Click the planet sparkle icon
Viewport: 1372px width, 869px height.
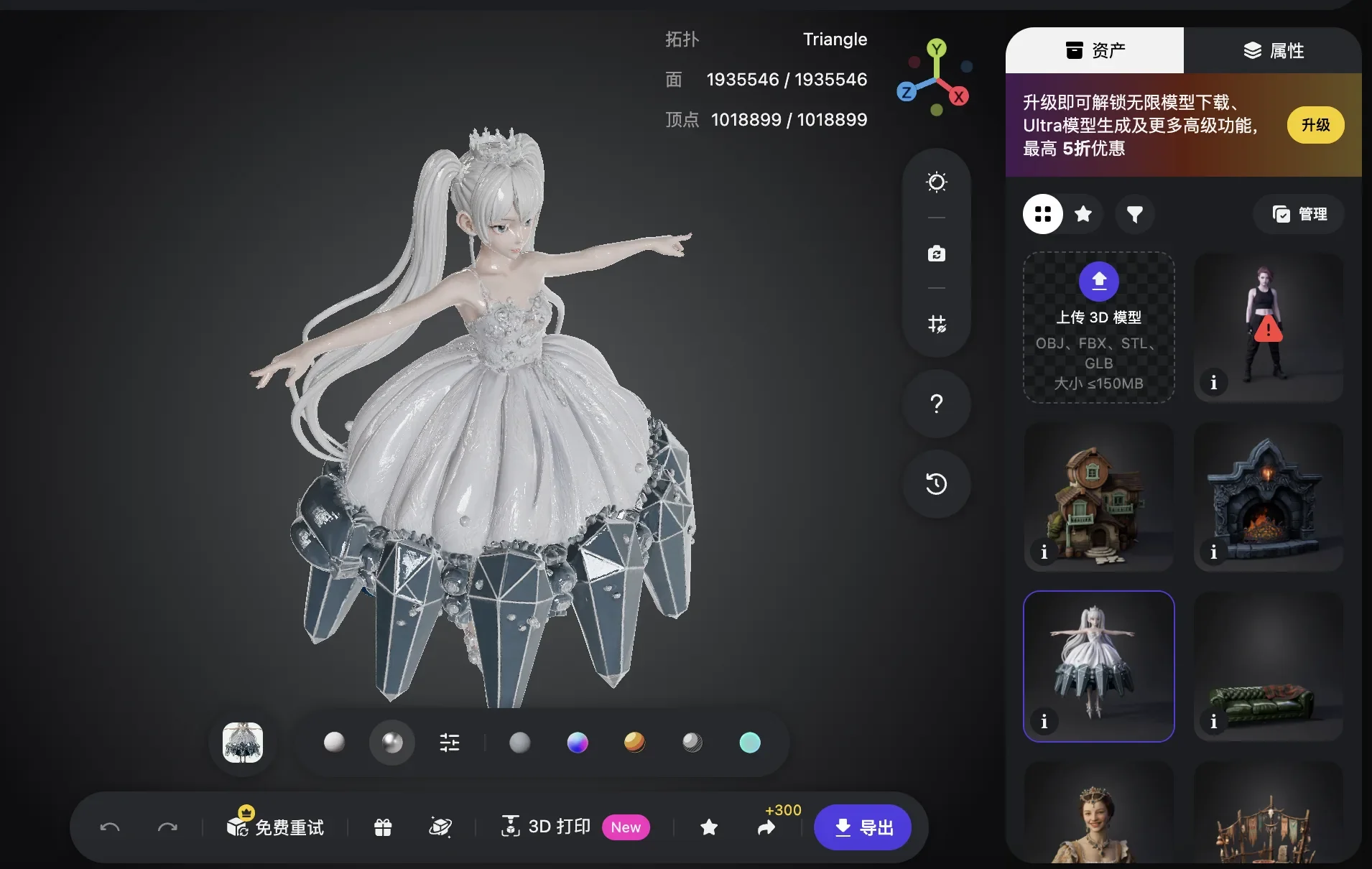click(x=440, y=827)
